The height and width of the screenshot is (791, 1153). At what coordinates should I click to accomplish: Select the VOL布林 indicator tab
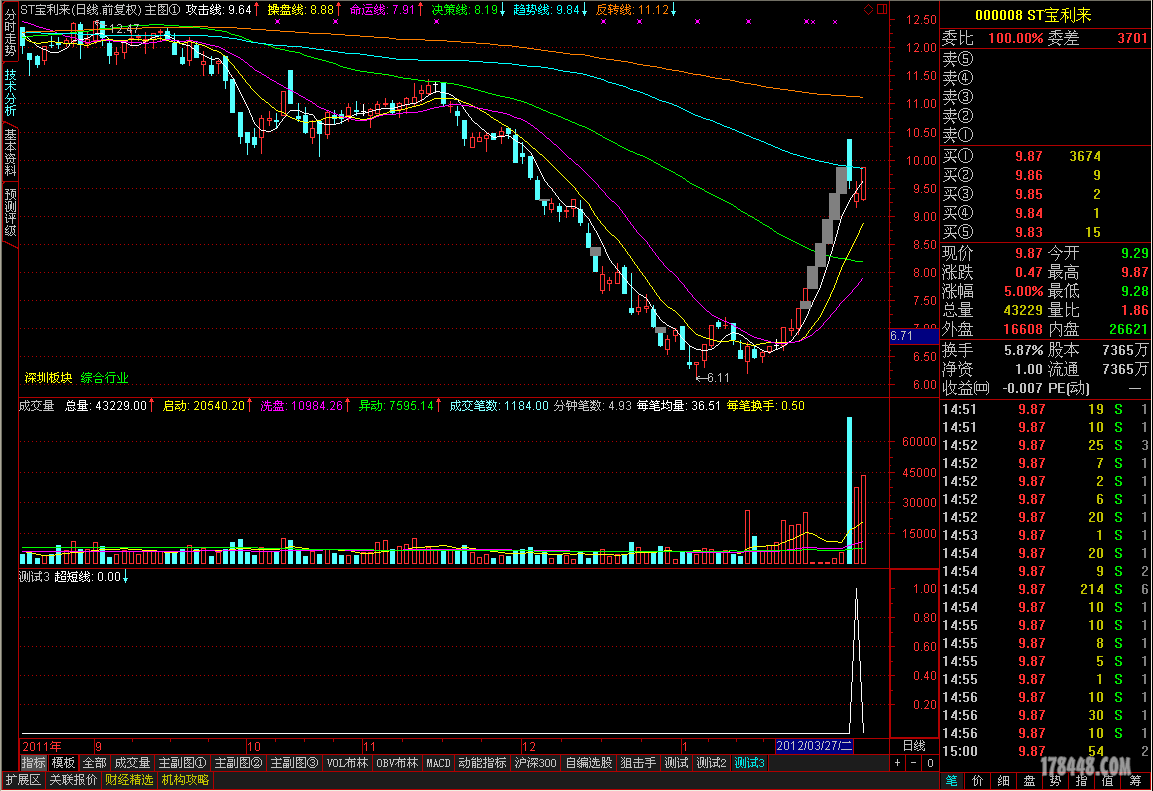click(347, 763)
